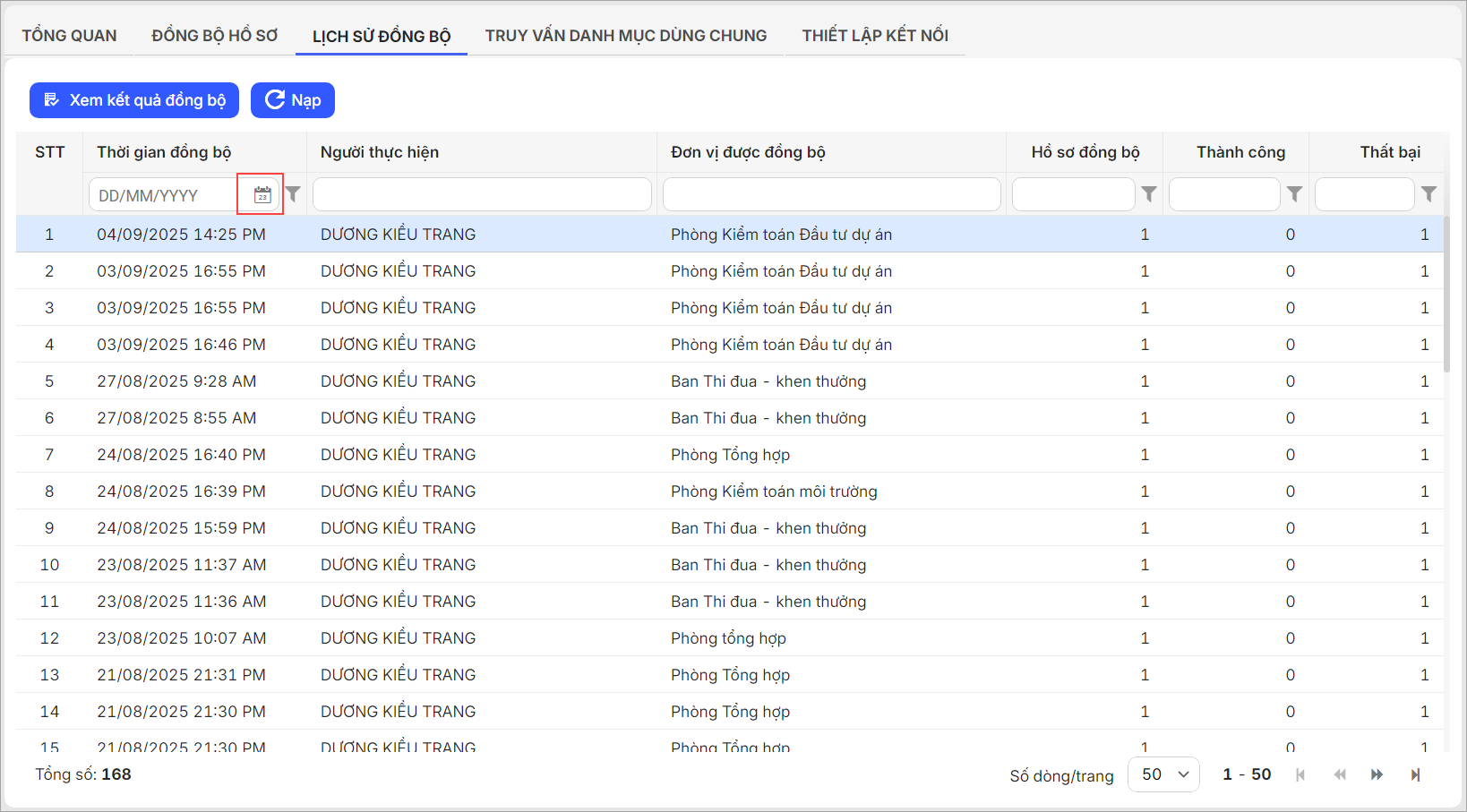Click the Người thực hiện filter input
1467x812 pixels.
(482, 194)
